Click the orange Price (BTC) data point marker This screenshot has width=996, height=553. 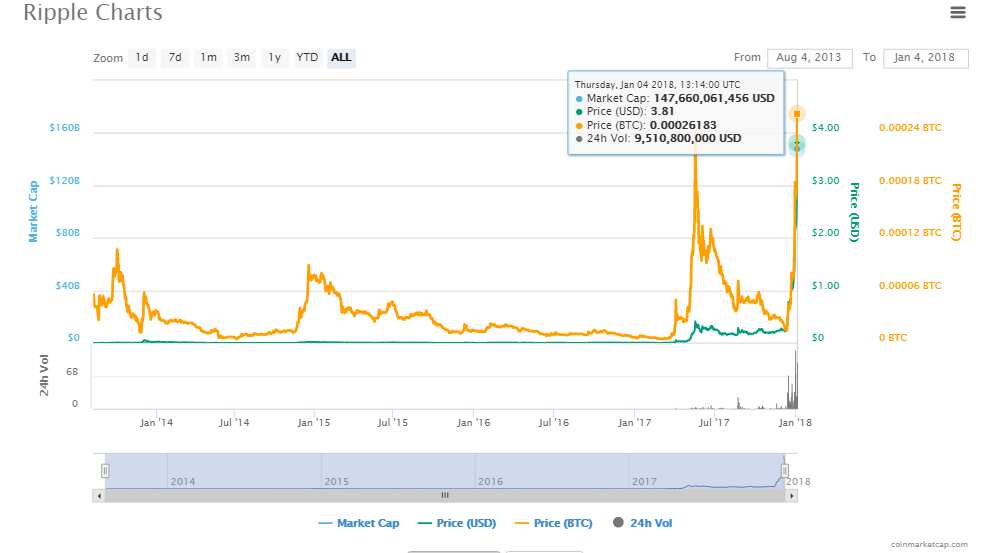click(x=797, y=114)
